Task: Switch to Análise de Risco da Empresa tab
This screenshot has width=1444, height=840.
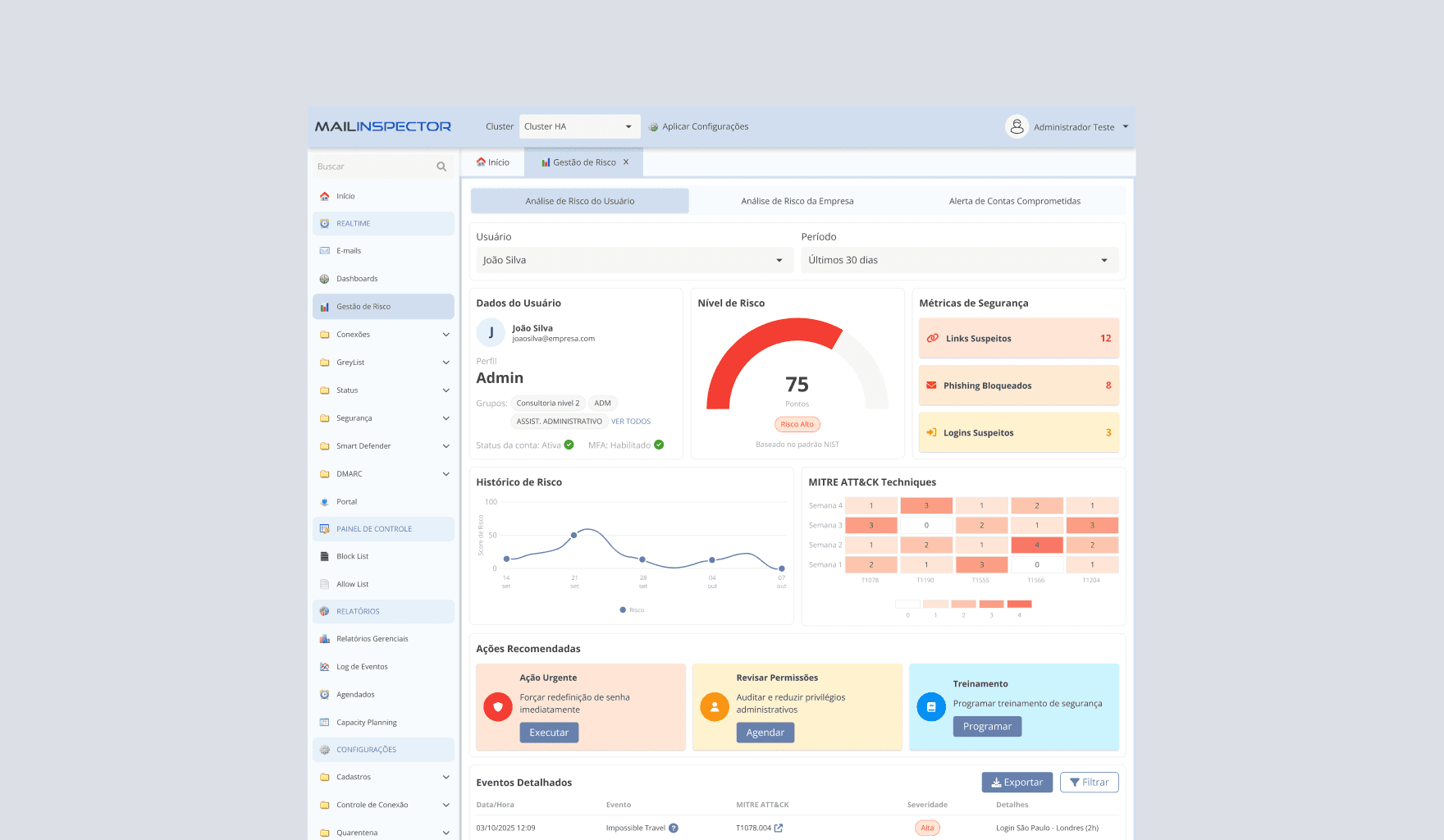Action: pos(797,201)
